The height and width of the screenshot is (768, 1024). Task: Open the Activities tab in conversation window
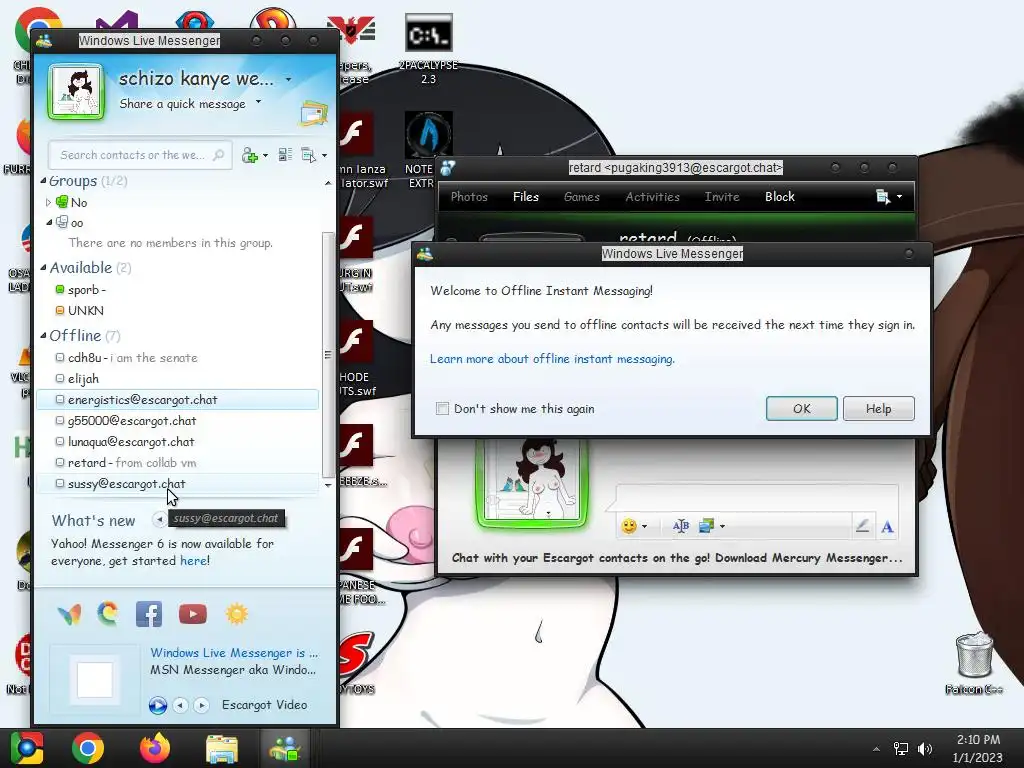pyautogui.click(x=652, y=197)
